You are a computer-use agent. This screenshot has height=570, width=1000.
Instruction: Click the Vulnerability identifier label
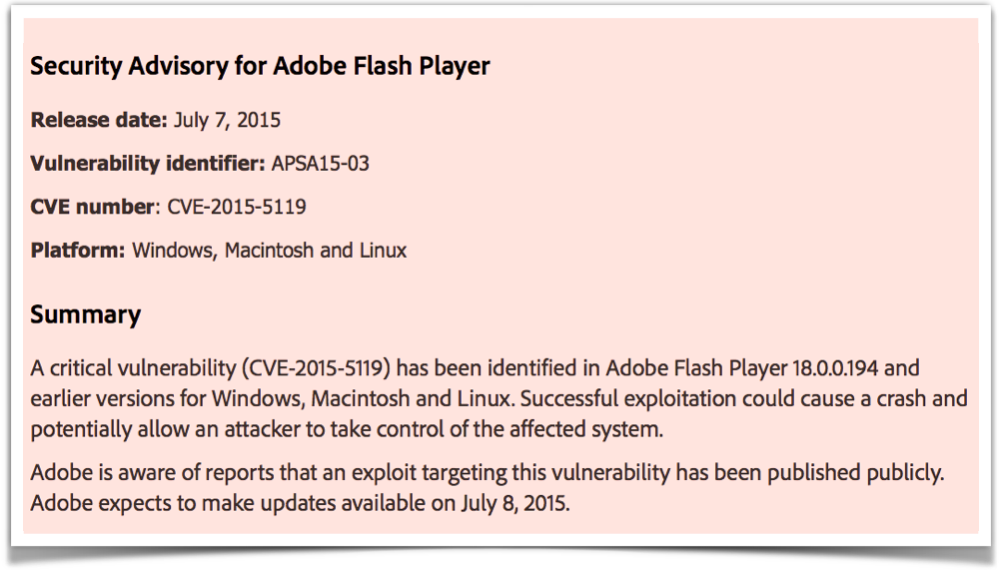point(148,164)
